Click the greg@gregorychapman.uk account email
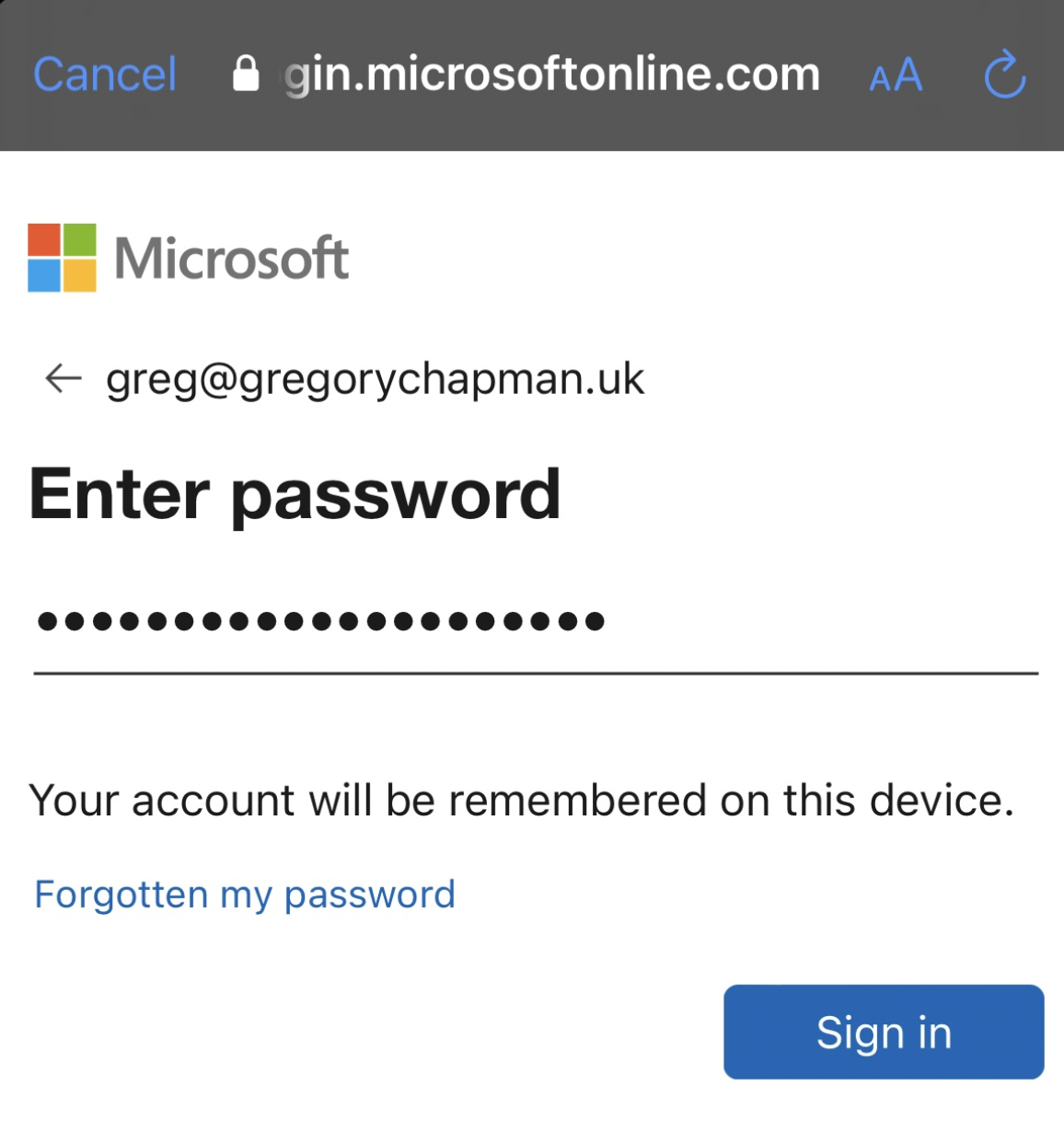 click(375, 378)
